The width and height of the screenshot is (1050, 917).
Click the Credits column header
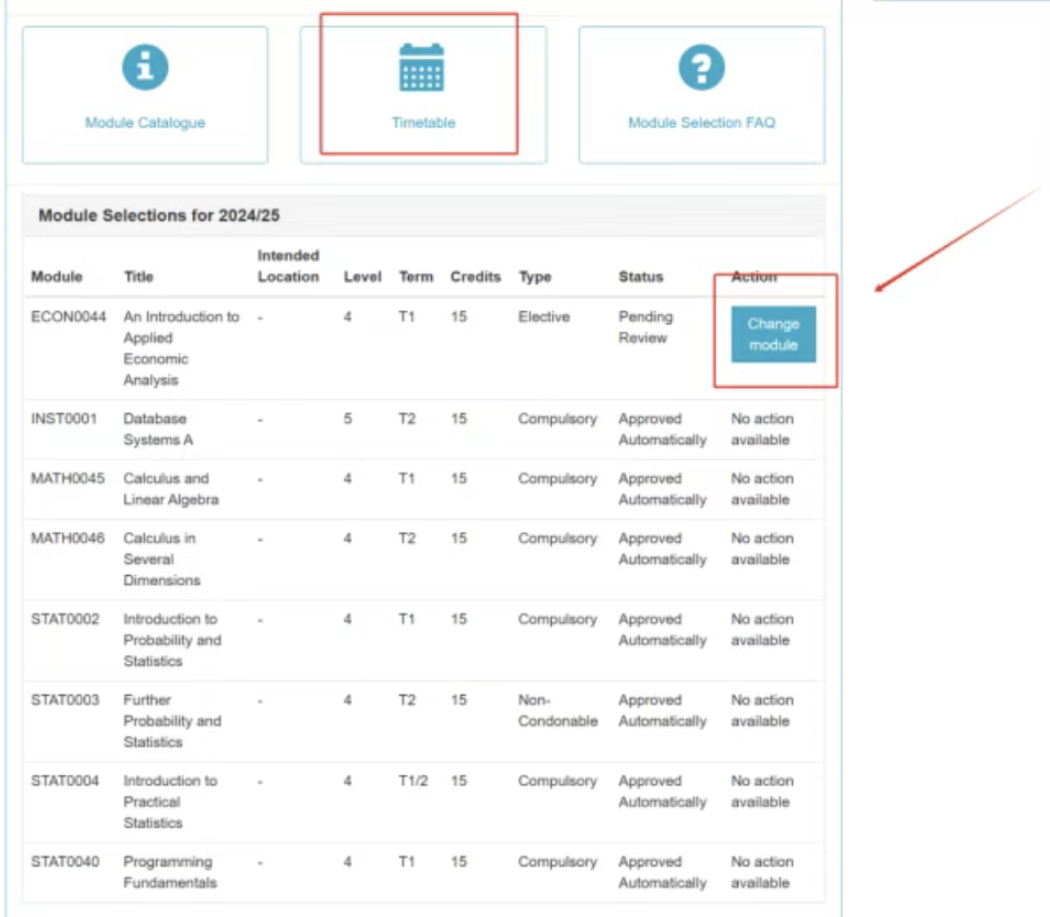(475, 277)
